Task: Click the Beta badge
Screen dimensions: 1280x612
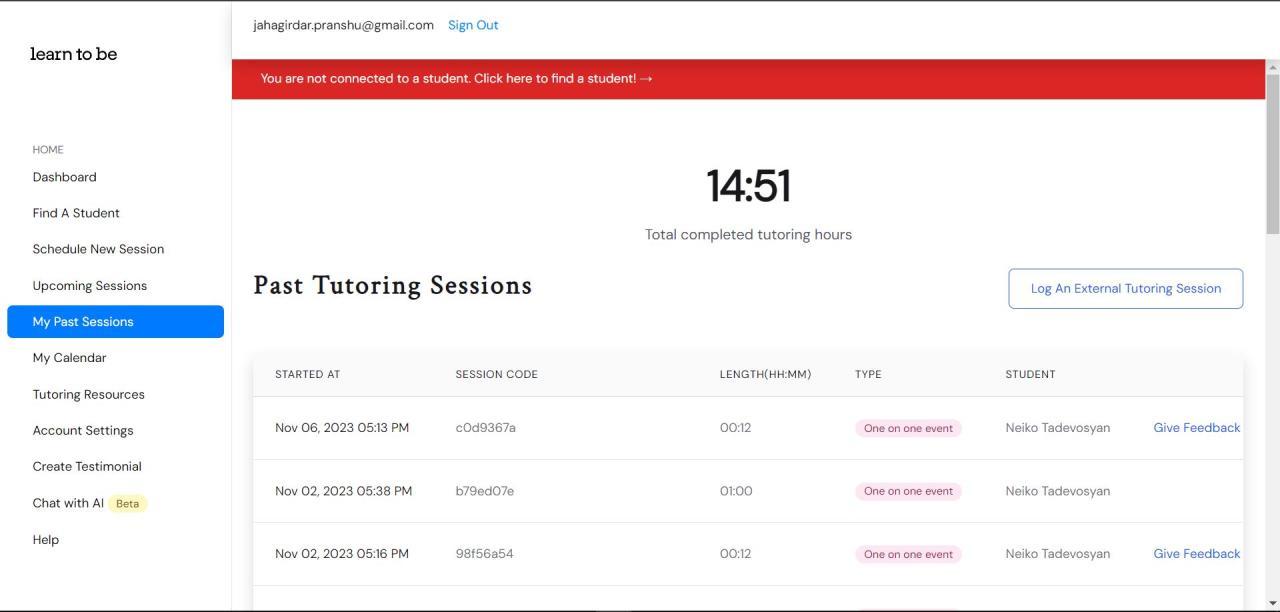Action: point(127,503)
